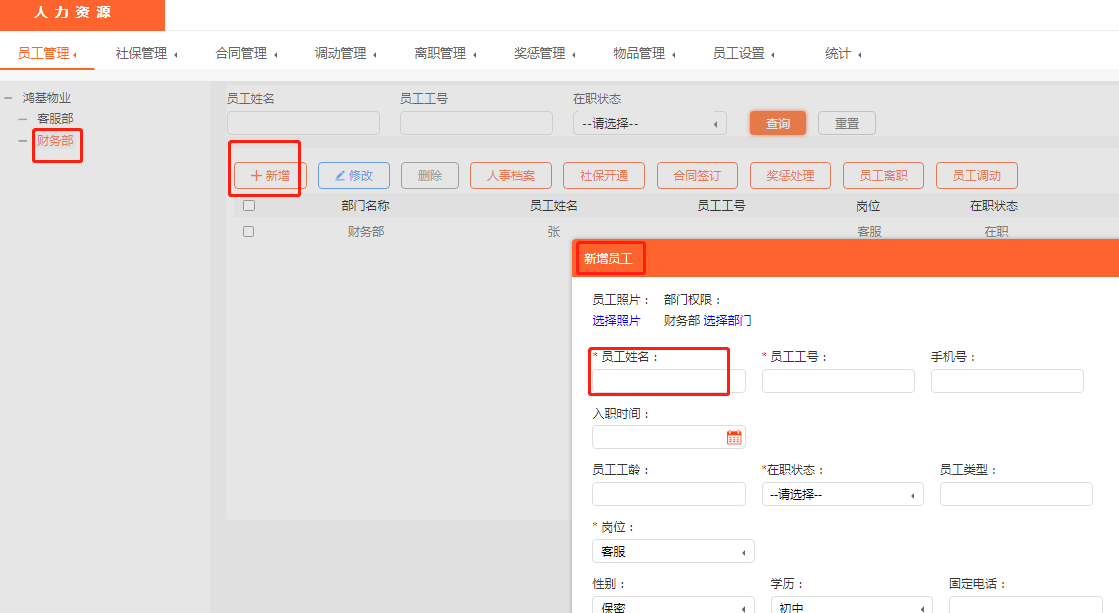
Task: Open the 人事档案 button
Action: click(x=510, y=175)
